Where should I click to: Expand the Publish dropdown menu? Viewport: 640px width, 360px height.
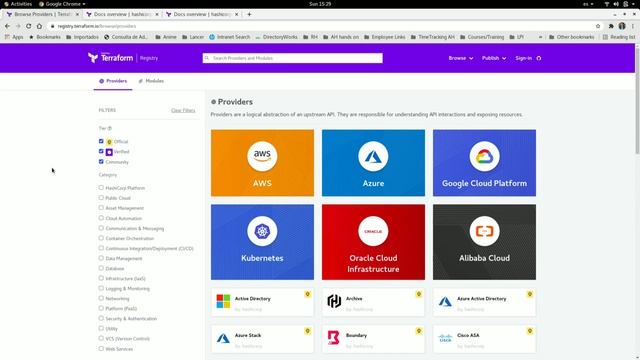[x=494, y=58]
